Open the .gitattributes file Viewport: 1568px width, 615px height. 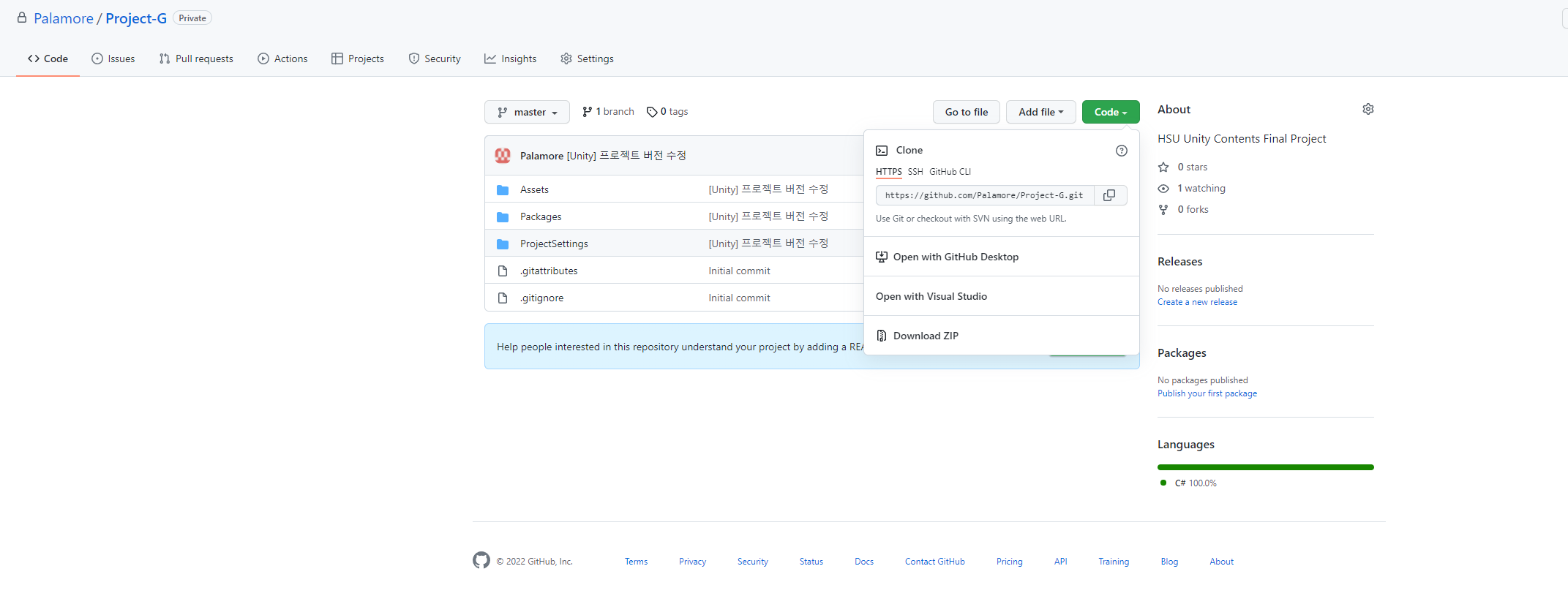click(549, 271)
